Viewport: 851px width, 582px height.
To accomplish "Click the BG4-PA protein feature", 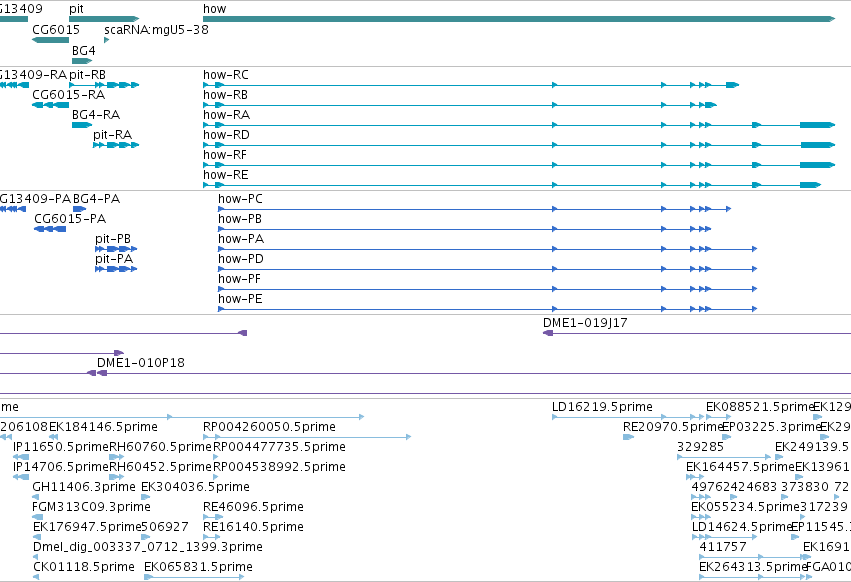I will (x=80, y=208).
